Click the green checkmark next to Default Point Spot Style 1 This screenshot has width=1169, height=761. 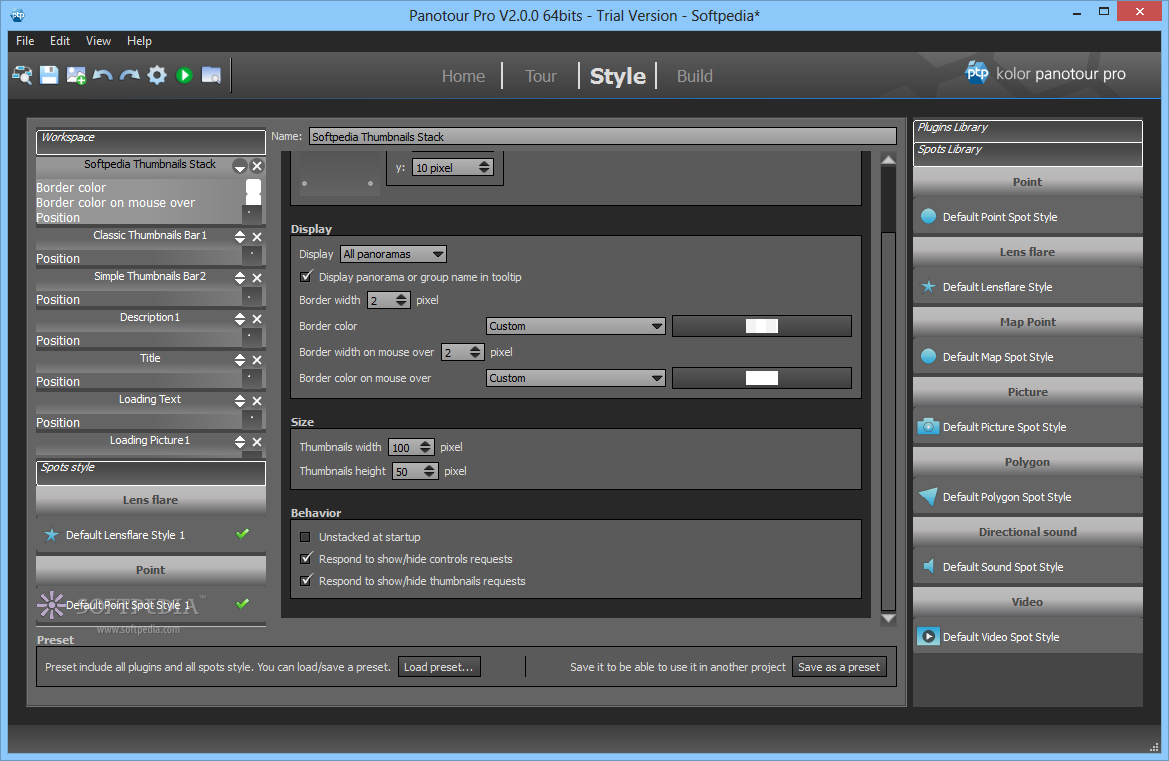pos(242,604)
